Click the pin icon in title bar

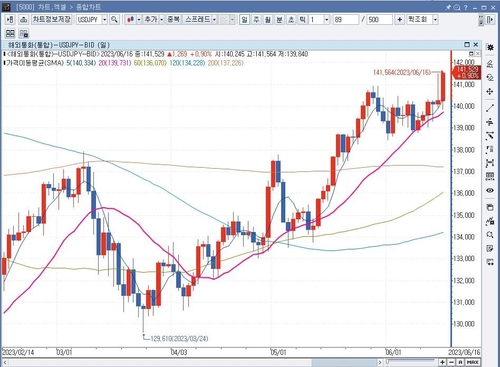(x=448, y=7)
